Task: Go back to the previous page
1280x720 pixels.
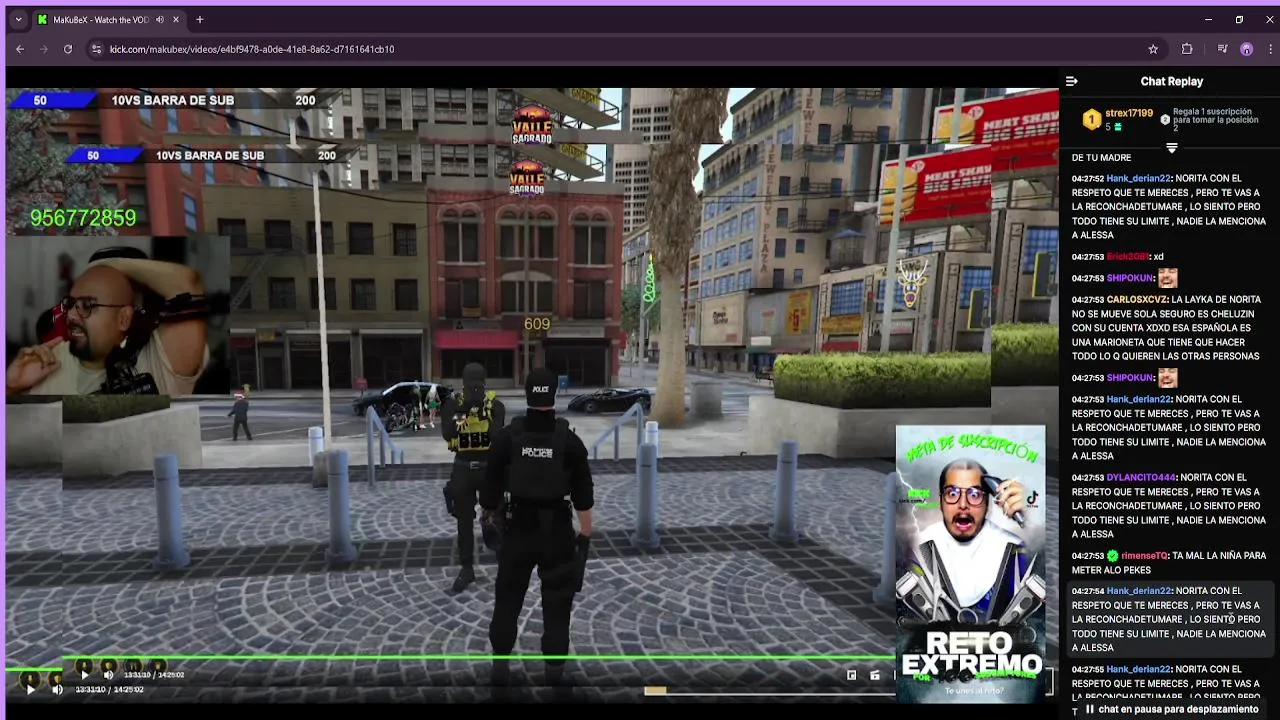Action: click(20, 49)
